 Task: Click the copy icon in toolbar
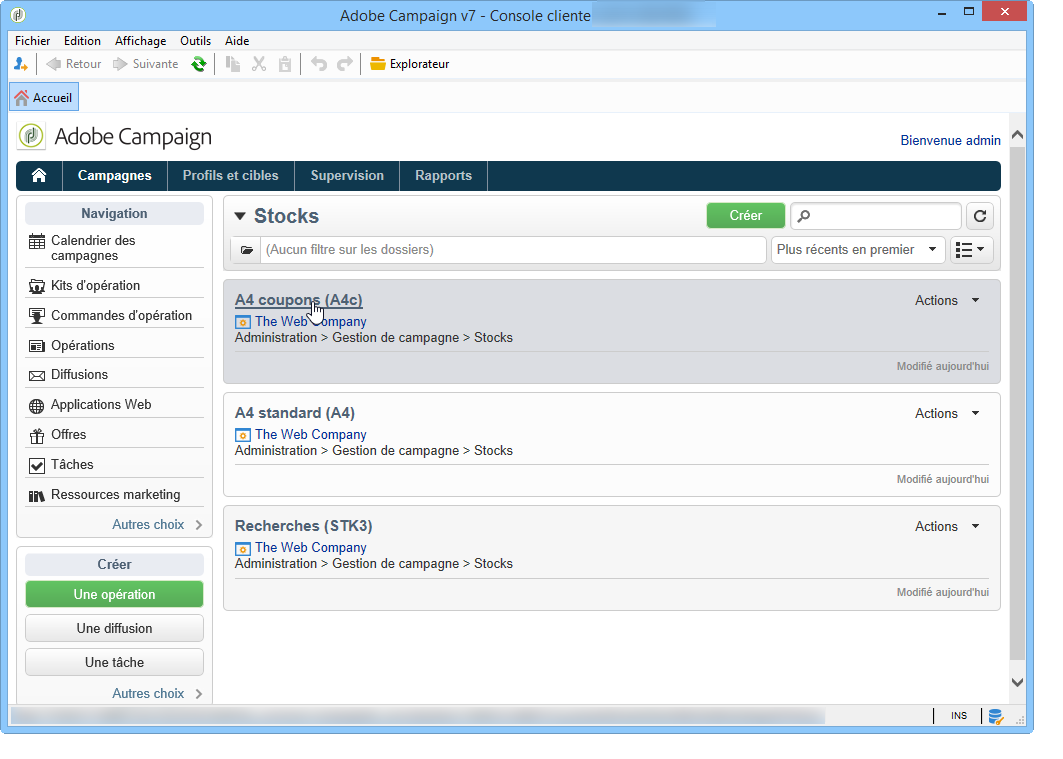click(x=233, y=64)
